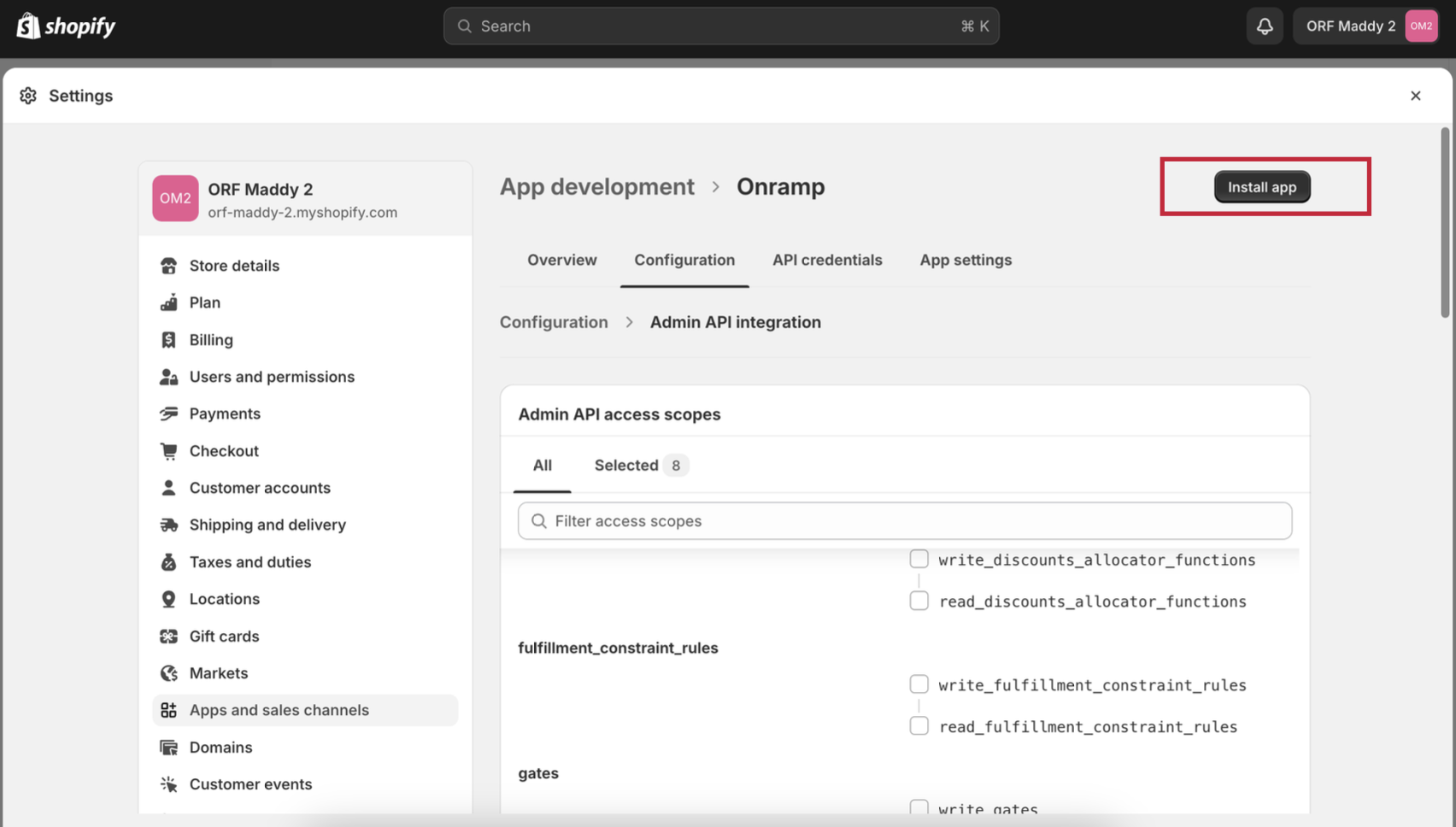1456x827 pixels.
Task: Select Apps and sales channels
Action: (x=305, y=710)
